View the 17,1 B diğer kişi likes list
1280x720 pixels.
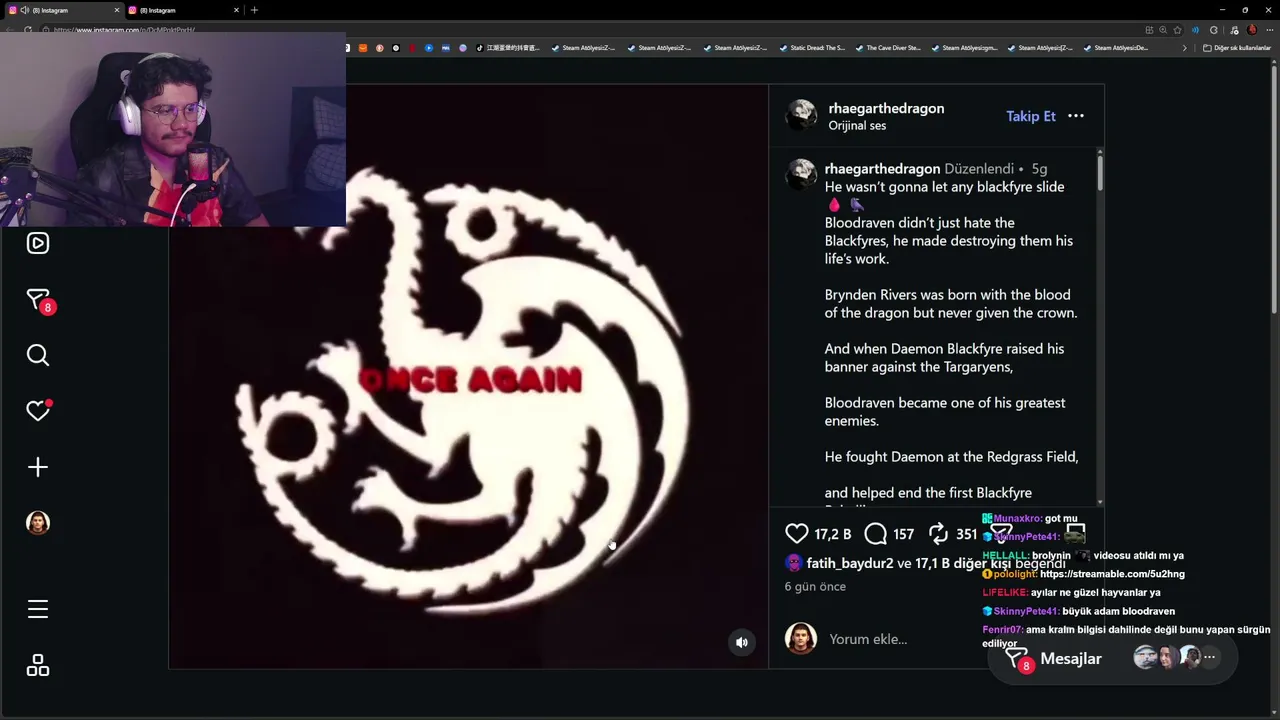[963, 563]
